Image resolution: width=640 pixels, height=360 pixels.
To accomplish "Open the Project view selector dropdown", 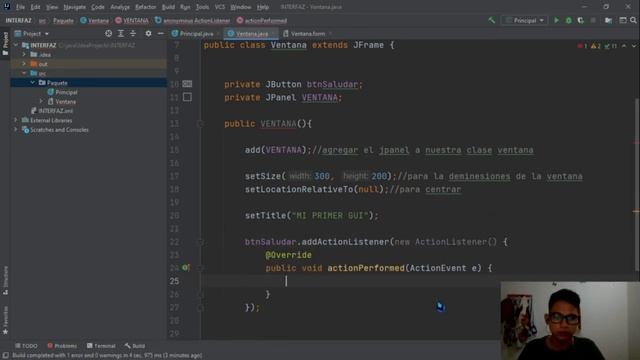I will click(32, 33).
